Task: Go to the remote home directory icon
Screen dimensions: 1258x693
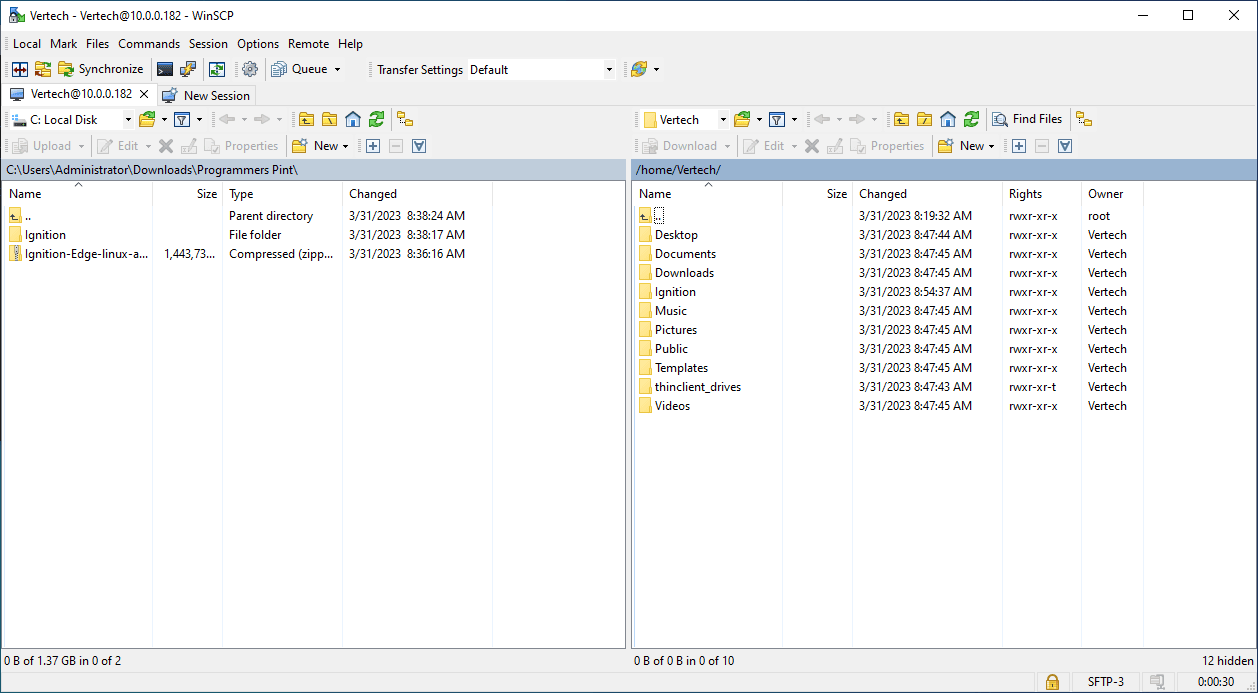Action: click(x=947, y=119)
